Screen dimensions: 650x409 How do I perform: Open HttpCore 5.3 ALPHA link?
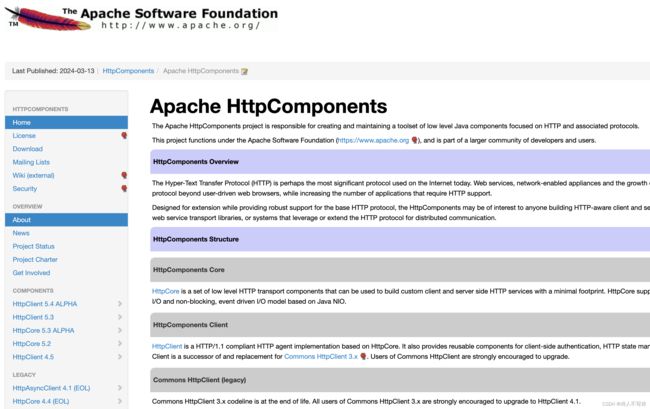tap(44, 330)
